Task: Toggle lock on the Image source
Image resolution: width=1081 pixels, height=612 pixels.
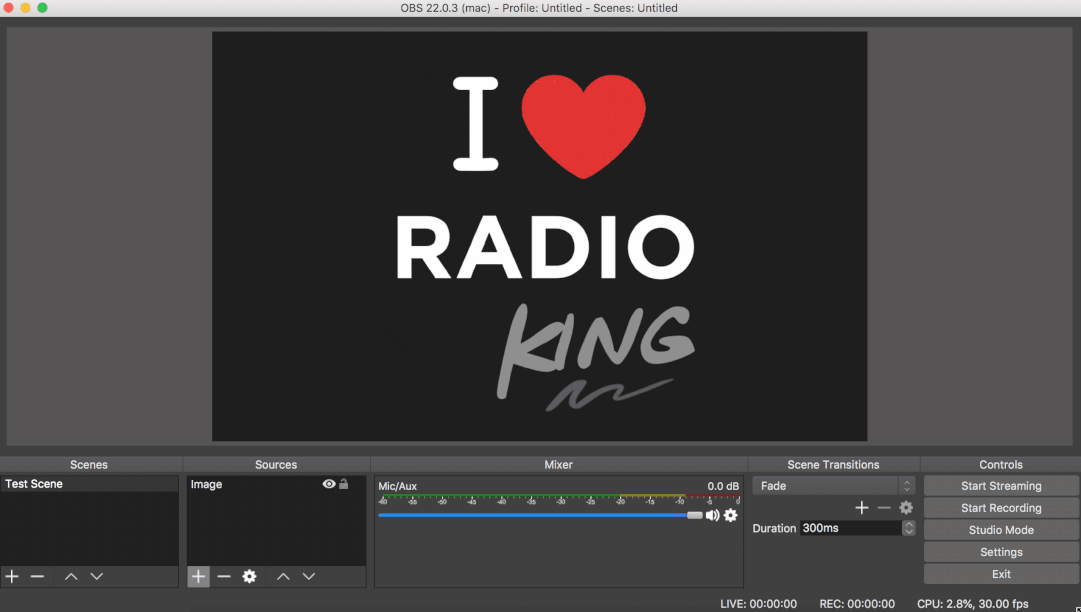Action: point(344,484)
